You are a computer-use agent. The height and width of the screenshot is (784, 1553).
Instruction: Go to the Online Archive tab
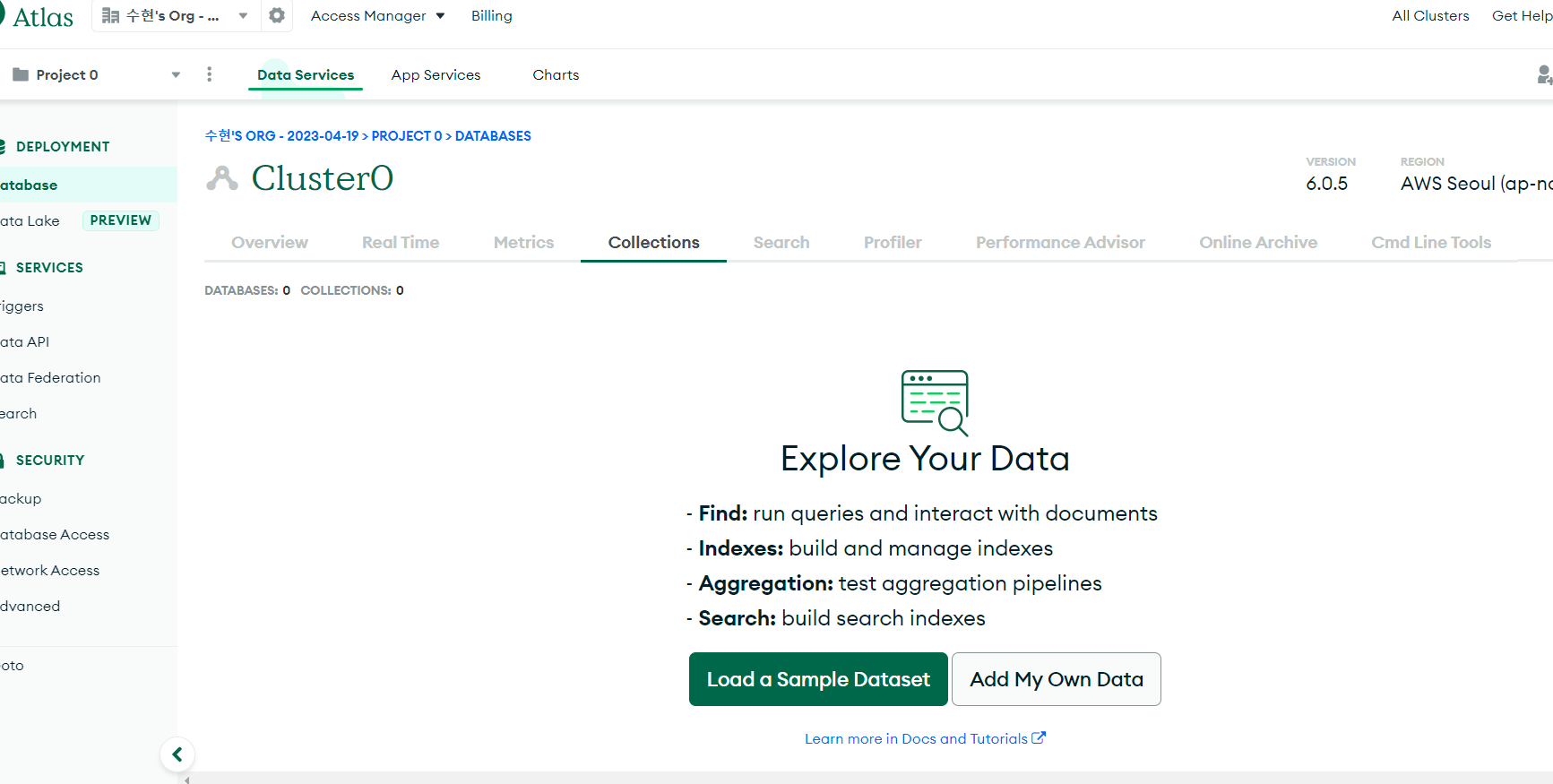pyautogui.click(x=1258, y=242)
